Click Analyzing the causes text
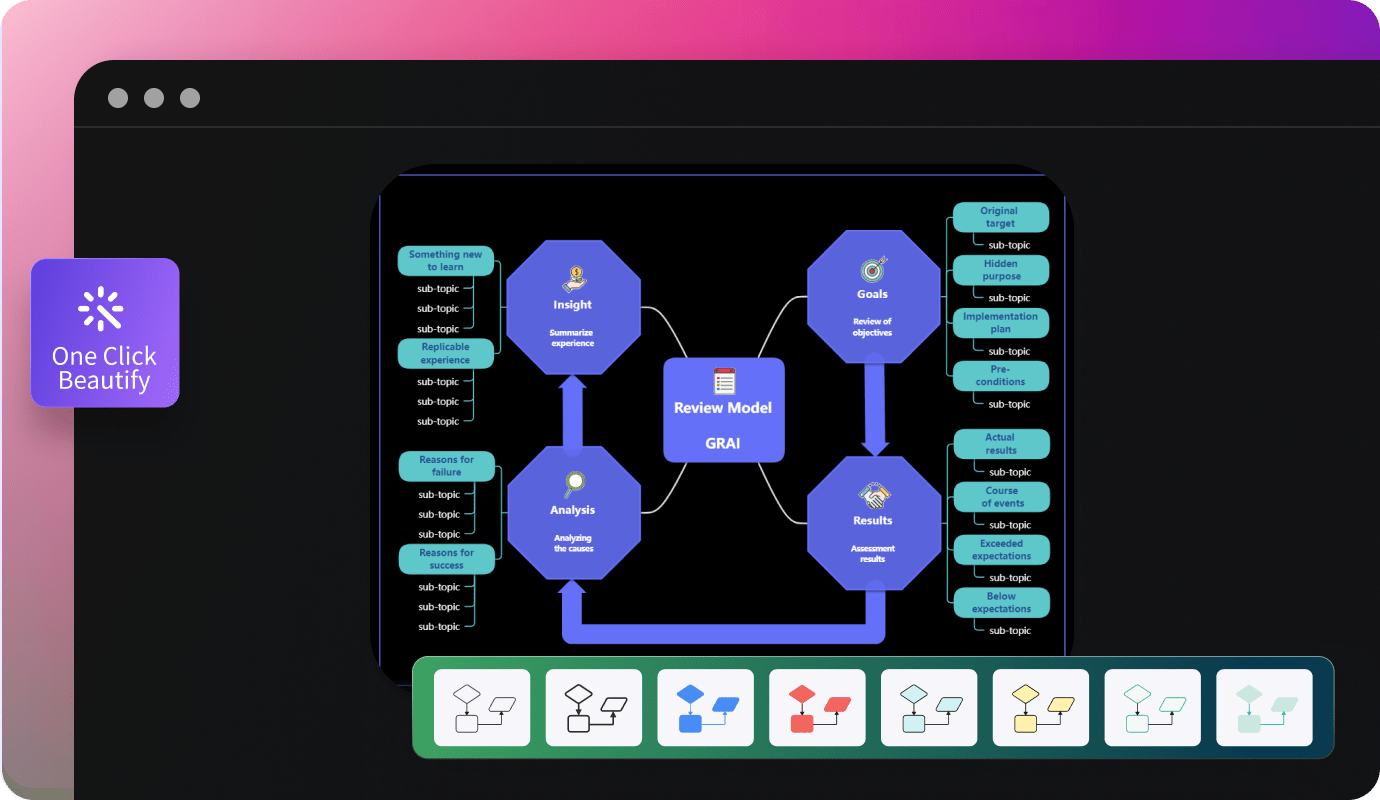Screen dimensions: 1380x800 point(574,543)
